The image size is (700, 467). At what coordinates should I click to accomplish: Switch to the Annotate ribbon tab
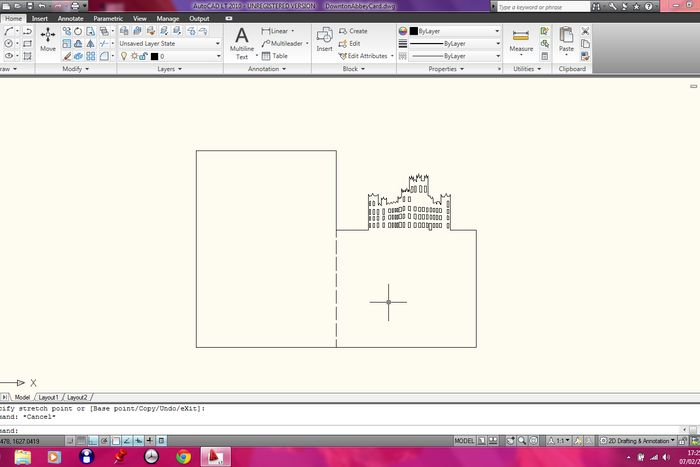(70, 18)
